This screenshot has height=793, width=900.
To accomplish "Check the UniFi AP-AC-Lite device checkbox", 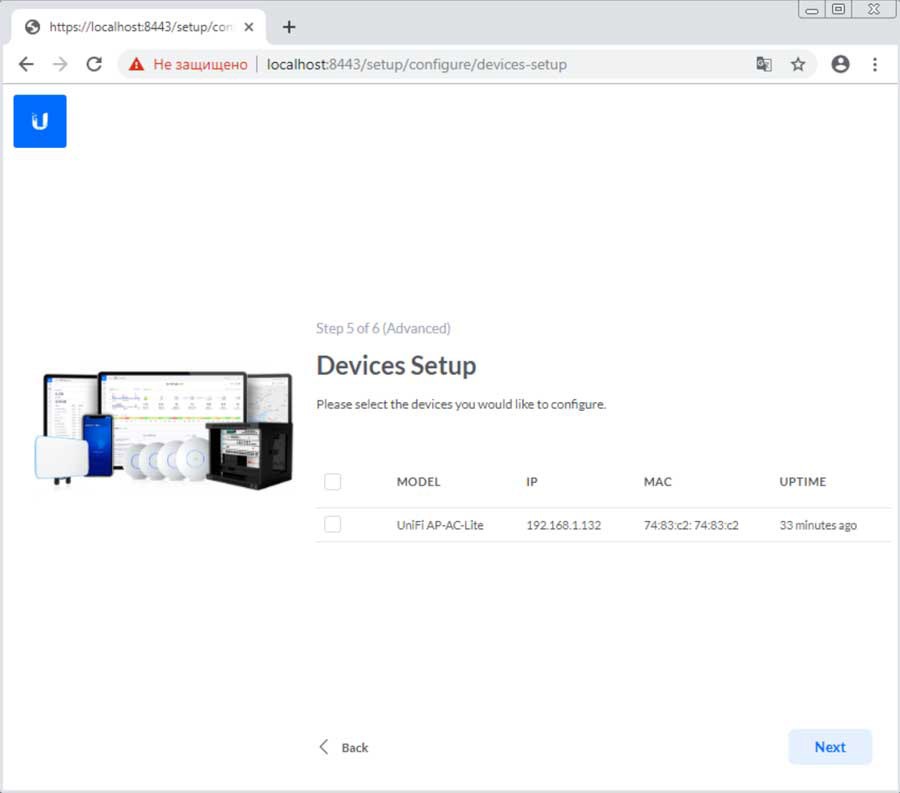I will click(332, 524).
